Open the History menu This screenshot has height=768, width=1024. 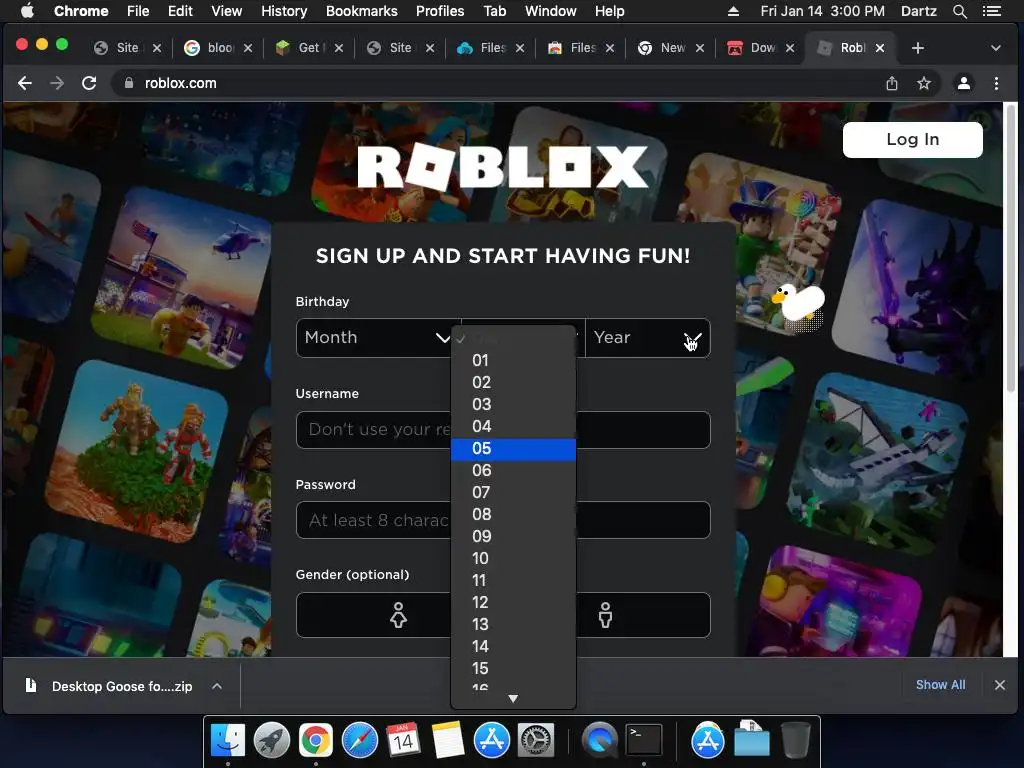[284, 11]
